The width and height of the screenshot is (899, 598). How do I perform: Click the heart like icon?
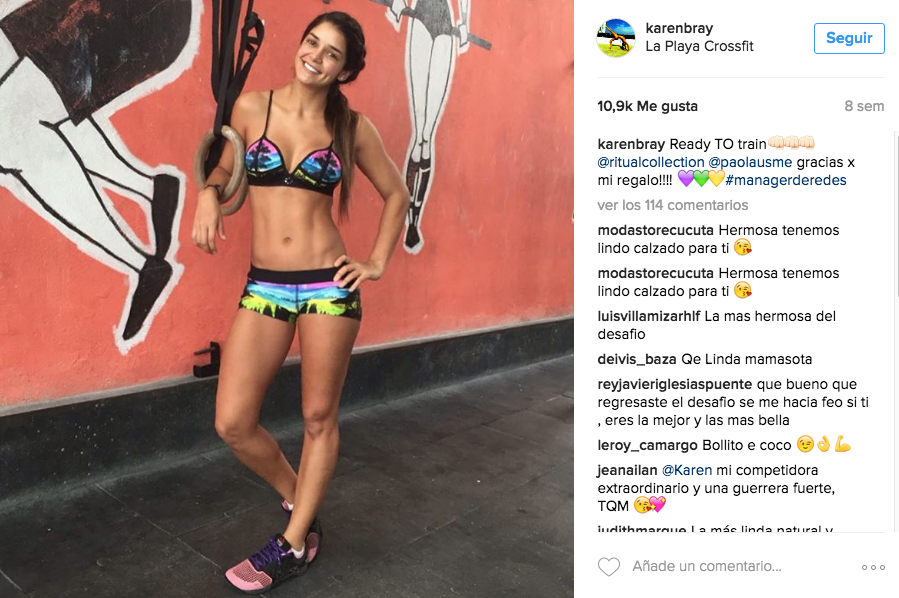(x=609, y=566)
